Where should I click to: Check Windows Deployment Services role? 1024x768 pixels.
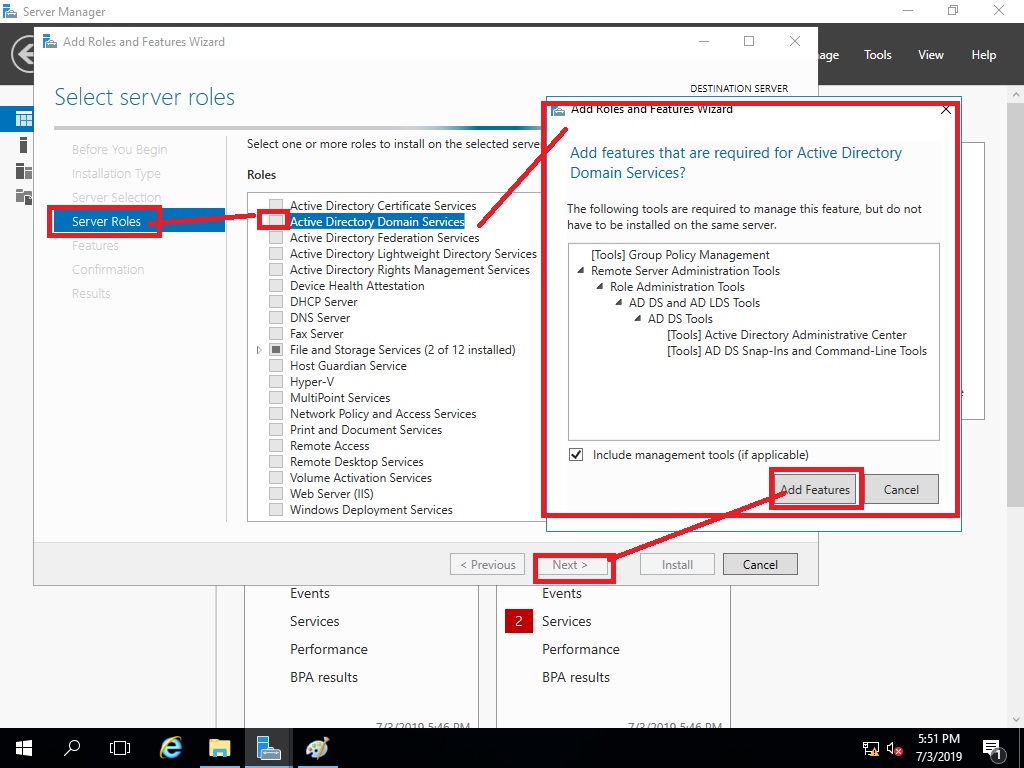(x=276, y=509)
